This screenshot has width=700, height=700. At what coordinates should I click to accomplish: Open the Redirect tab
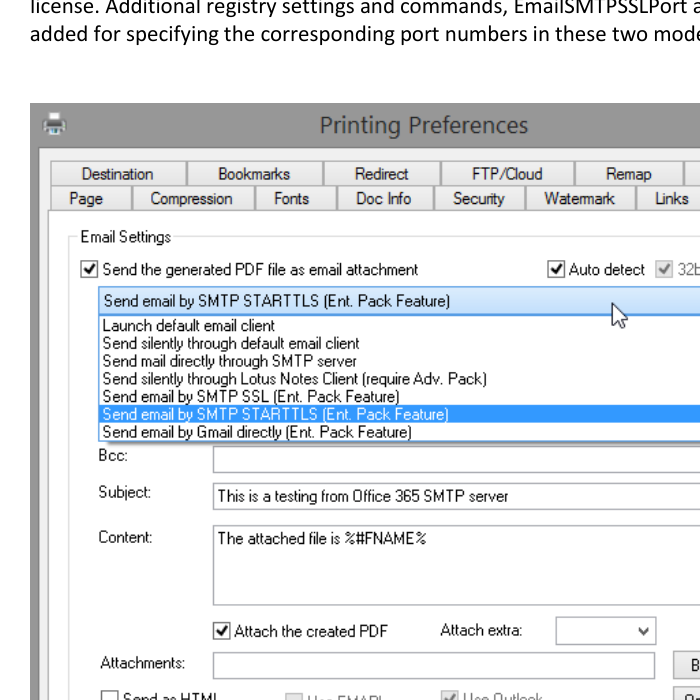coord(381,174)
